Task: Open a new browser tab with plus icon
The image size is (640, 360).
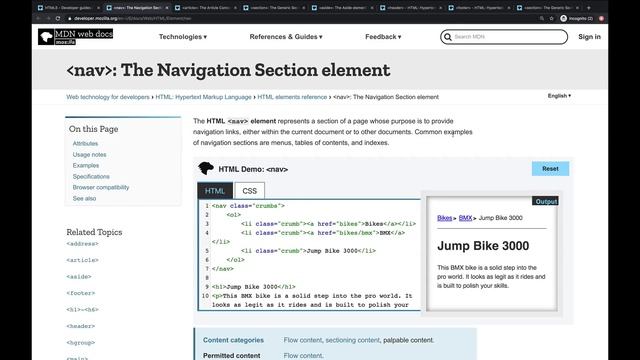Action: 589,7
